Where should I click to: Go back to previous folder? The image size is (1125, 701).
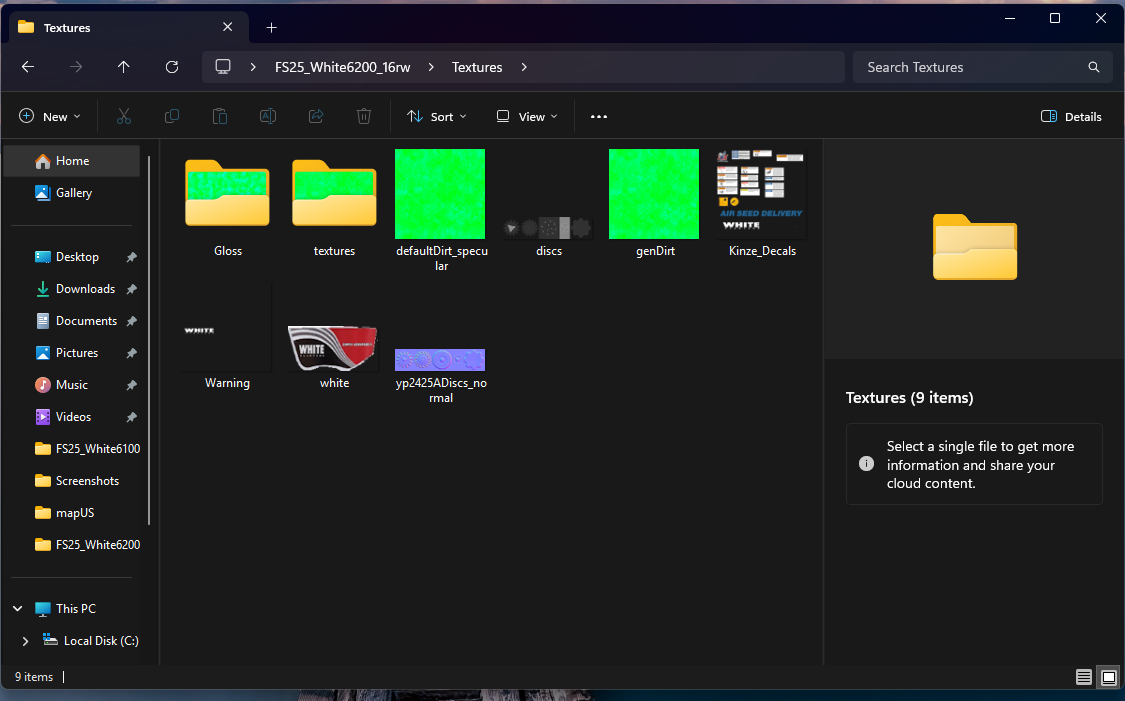(x=28, y=67)
